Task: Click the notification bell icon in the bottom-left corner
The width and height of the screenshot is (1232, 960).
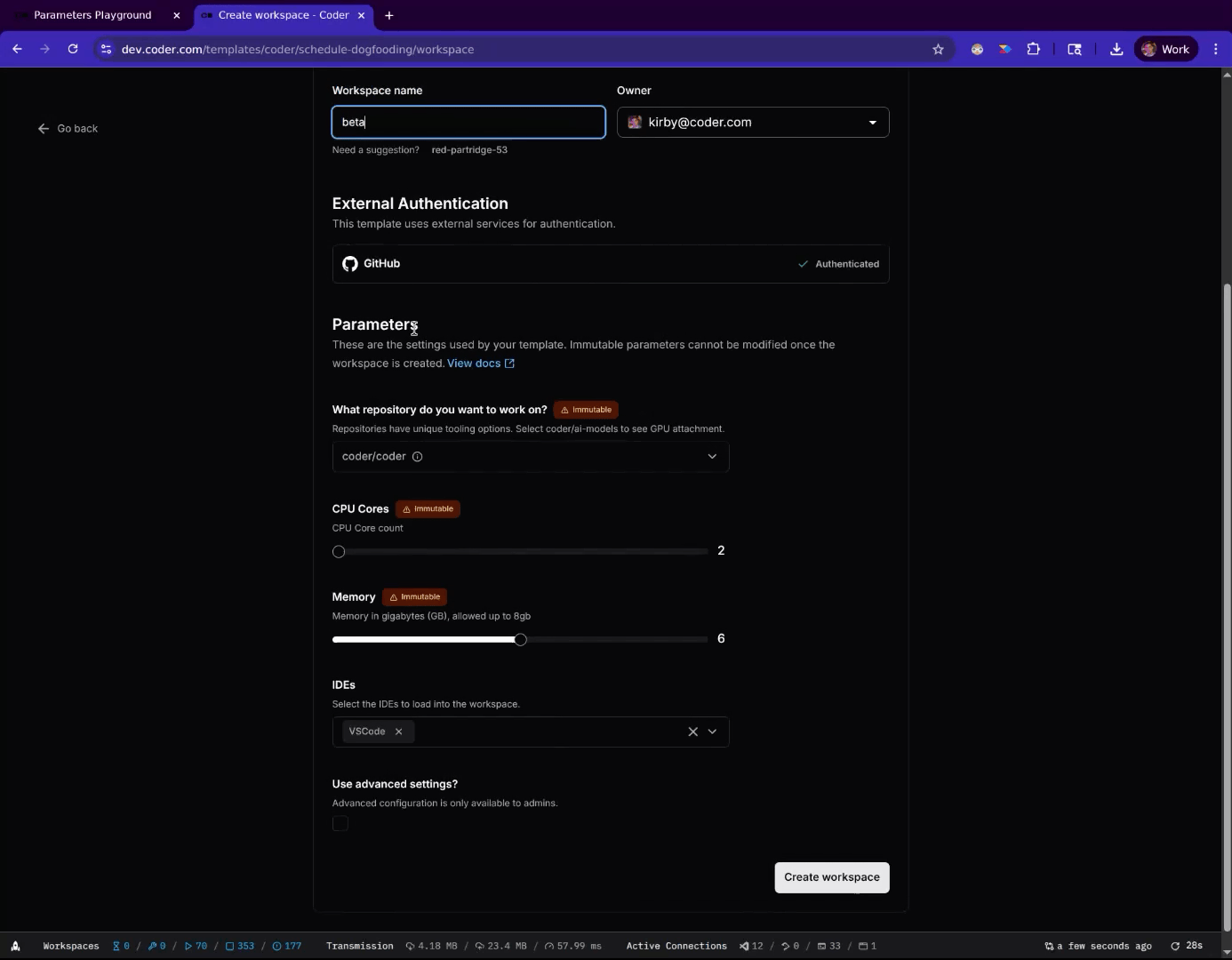Action: [16, 946]
